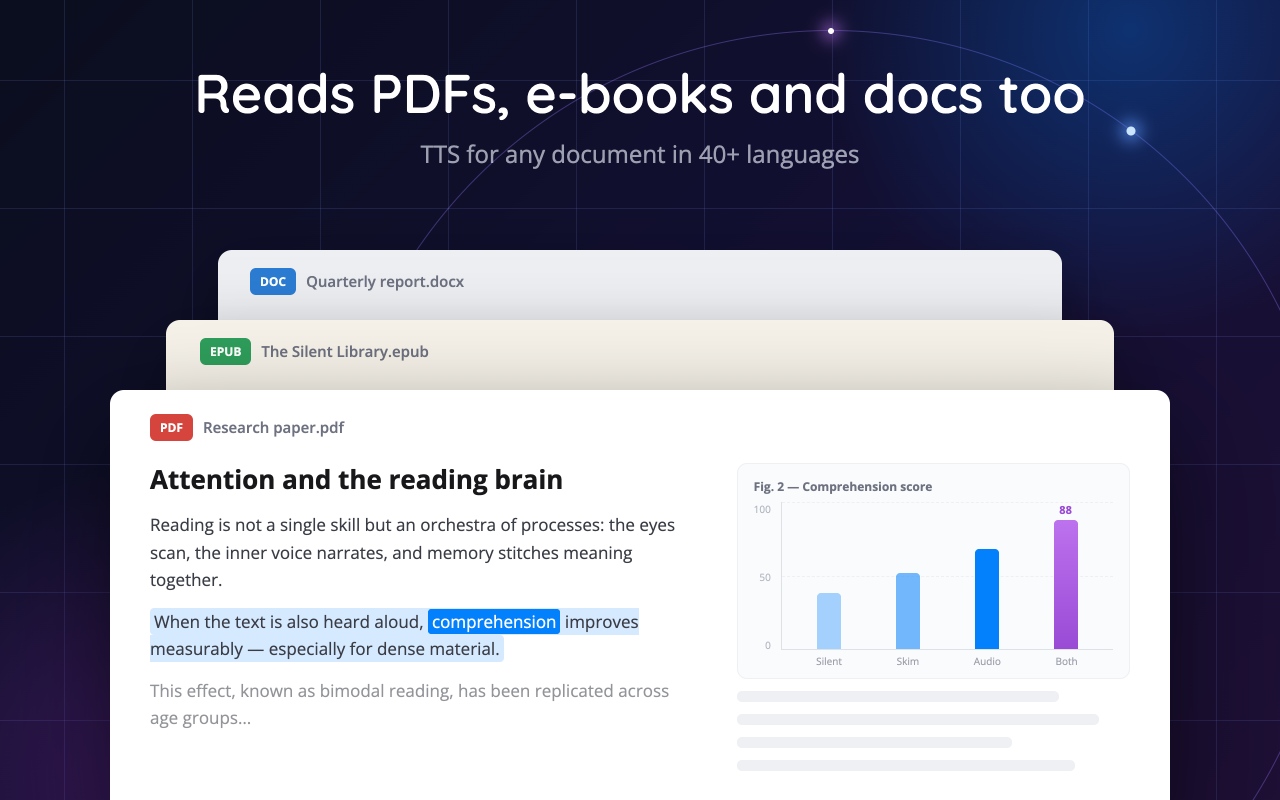Click the purple Both bar in the chart
This screenshot has height=800, width=1280.
click(x=1066, y=584)
